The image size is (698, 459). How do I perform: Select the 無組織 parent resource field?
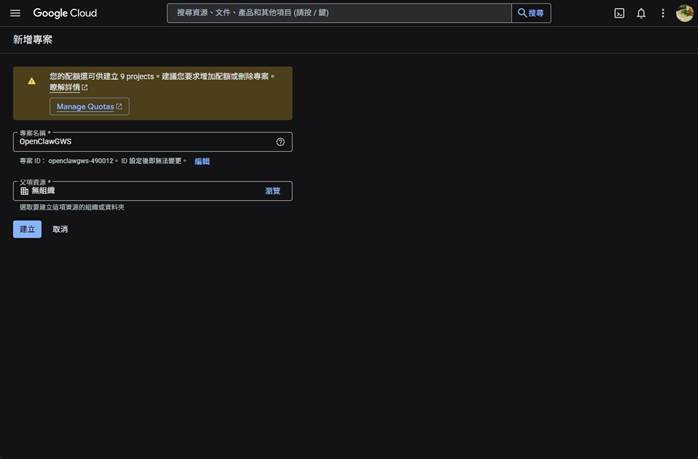(x=140, y=191)
